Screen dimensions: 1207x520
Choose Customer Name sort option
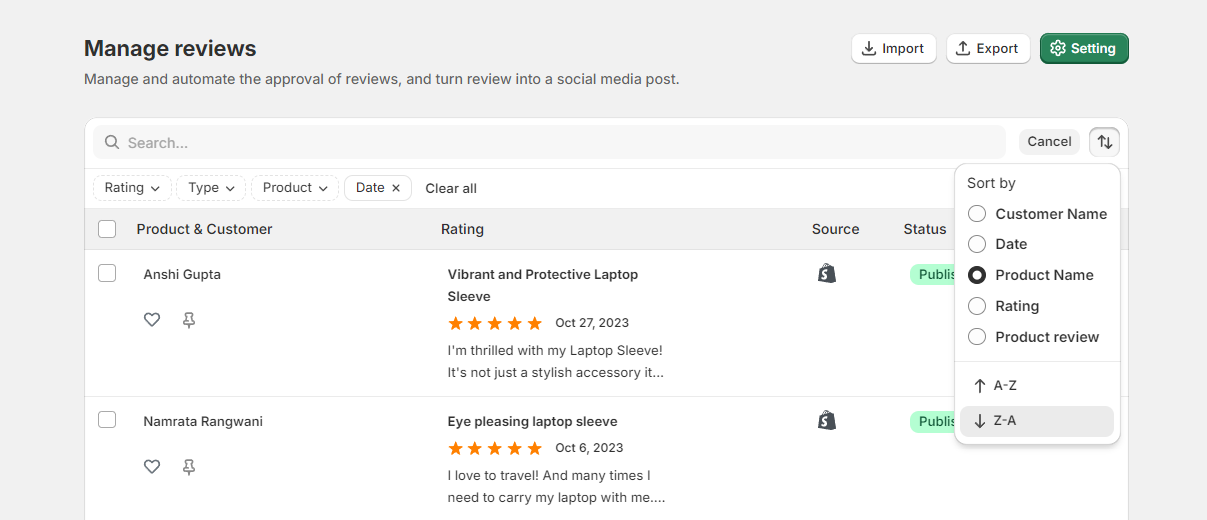[977, 214]
